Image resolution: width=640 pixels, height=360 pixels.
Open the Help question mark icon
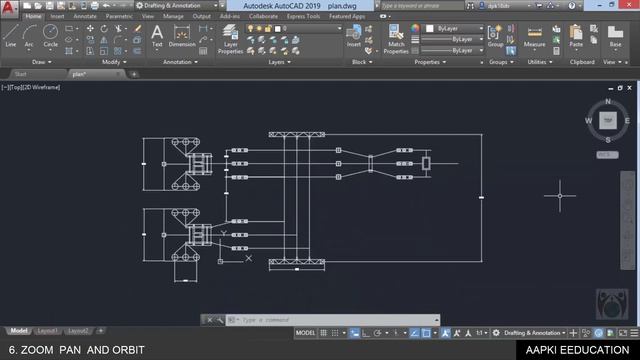pos(572,6)
